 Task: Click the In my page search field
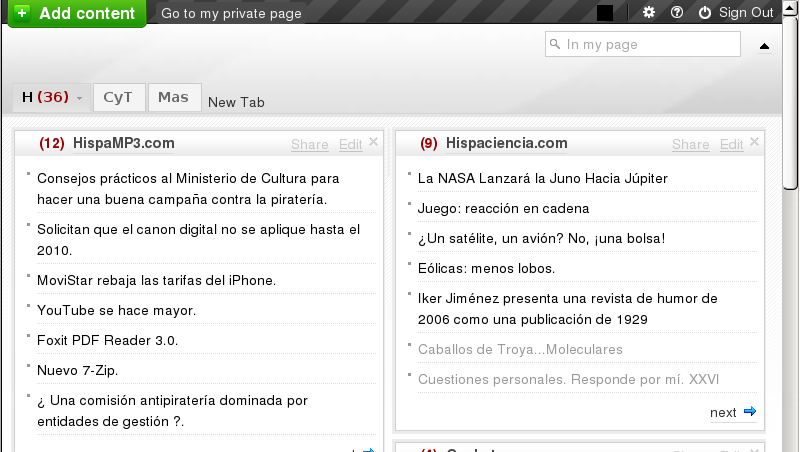click(x=643, y=44)
